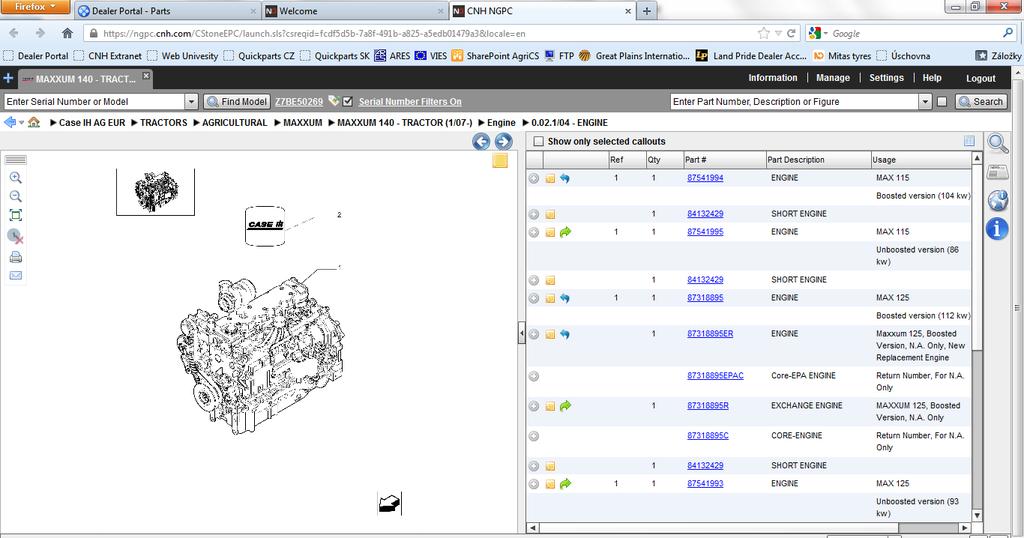Click the parts list scroll down arrow

click(977, 516)
